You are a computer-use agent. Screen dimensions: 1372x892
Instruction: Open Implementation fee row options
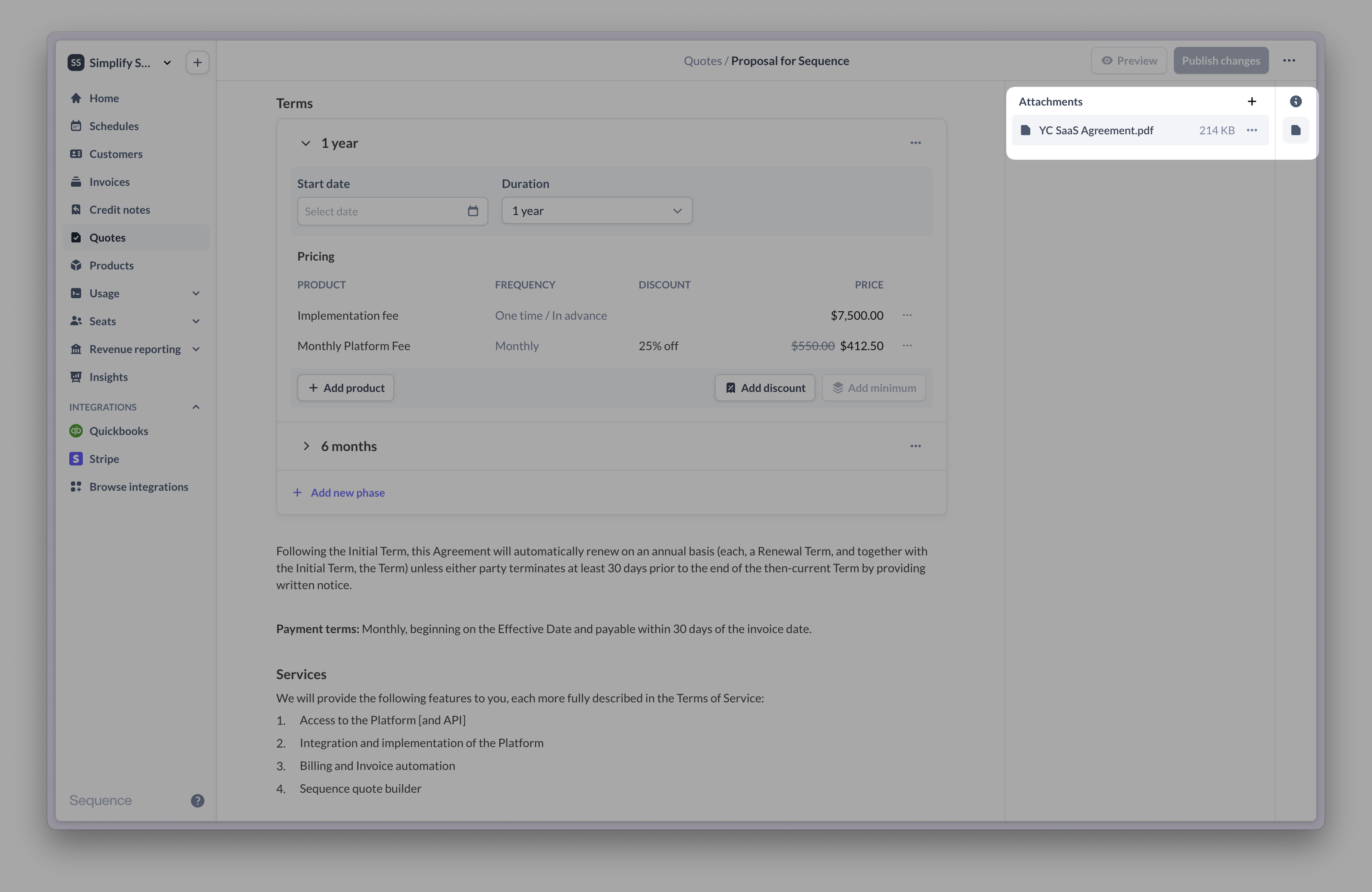click(x=907, y=315)
